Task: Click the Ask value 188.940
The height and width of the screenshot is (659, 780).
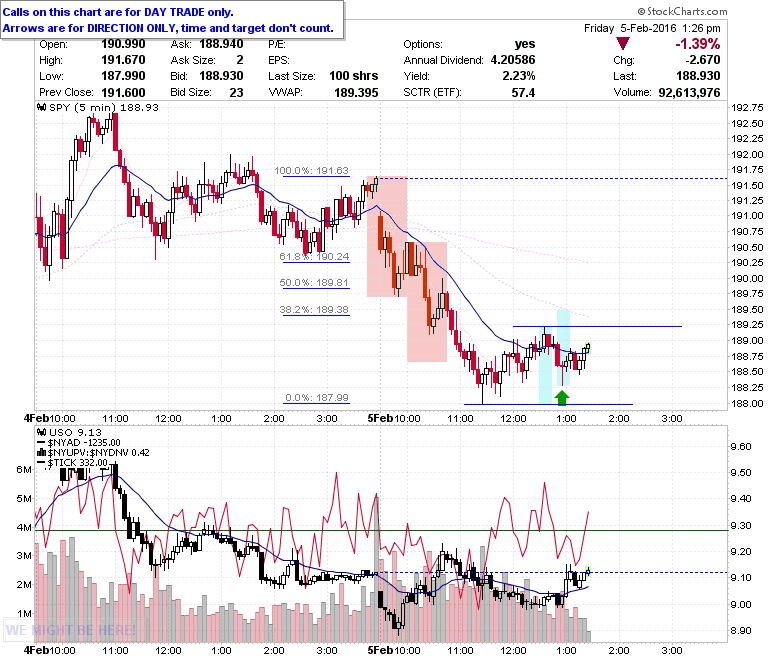Action: click(221, 44)
